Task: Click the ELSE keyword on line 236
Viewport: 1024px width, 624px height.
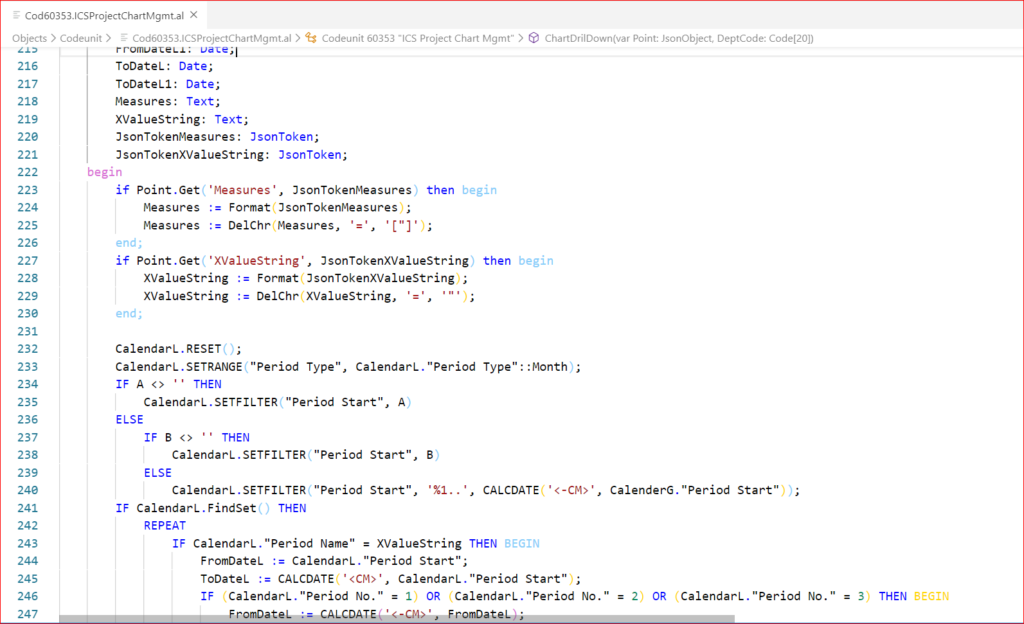Action: (129, 420)
